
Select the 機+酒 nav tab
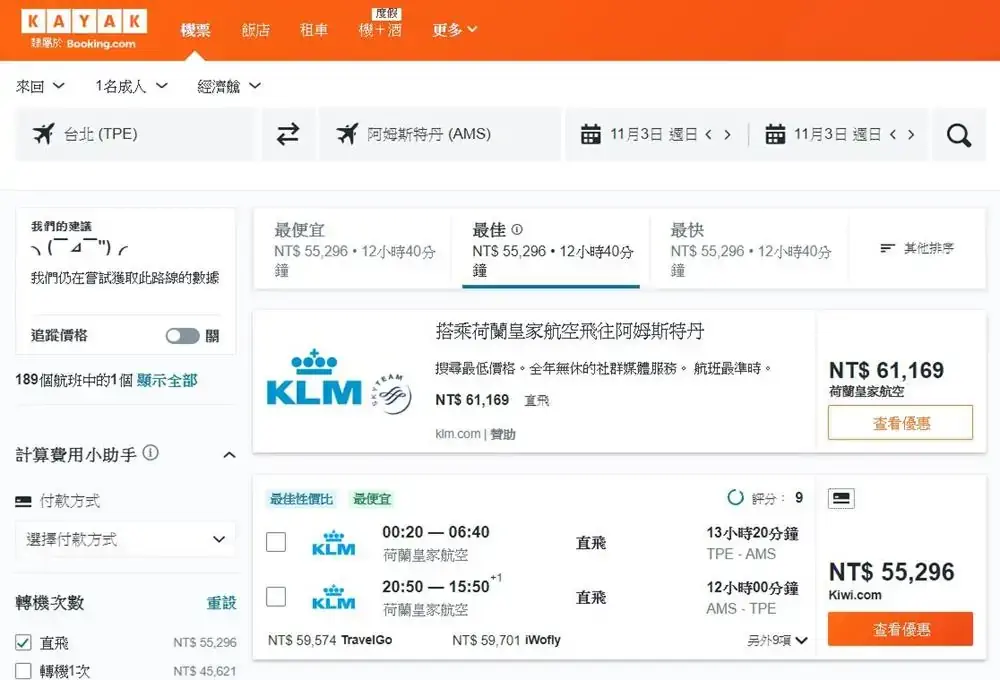click(x=380, y=30)
